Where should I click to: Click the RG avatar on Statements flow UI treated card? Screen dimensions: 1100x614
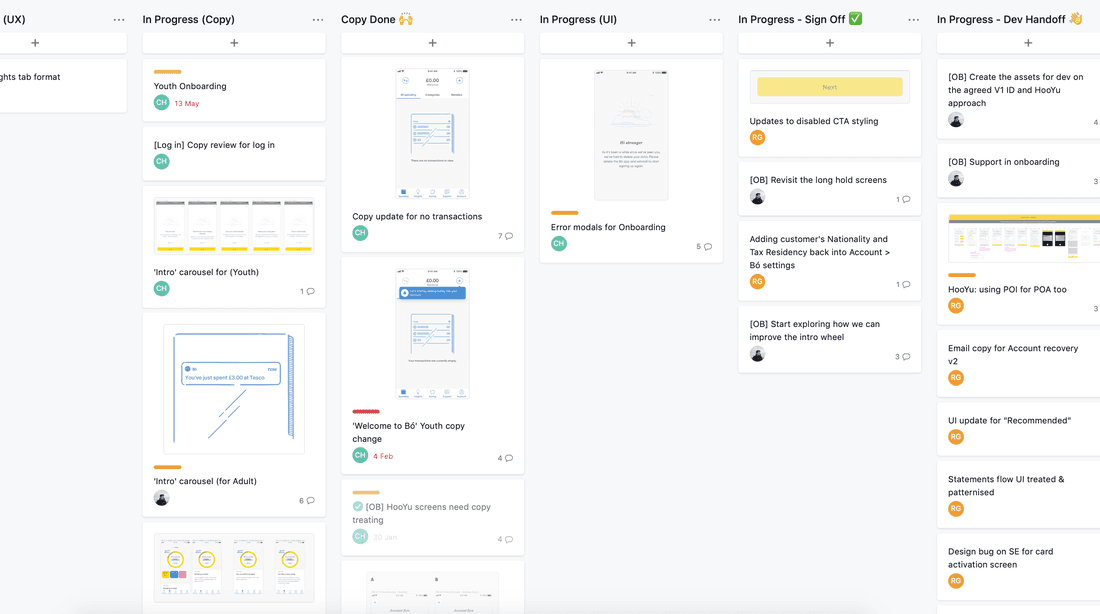click(x=955, y=509)
